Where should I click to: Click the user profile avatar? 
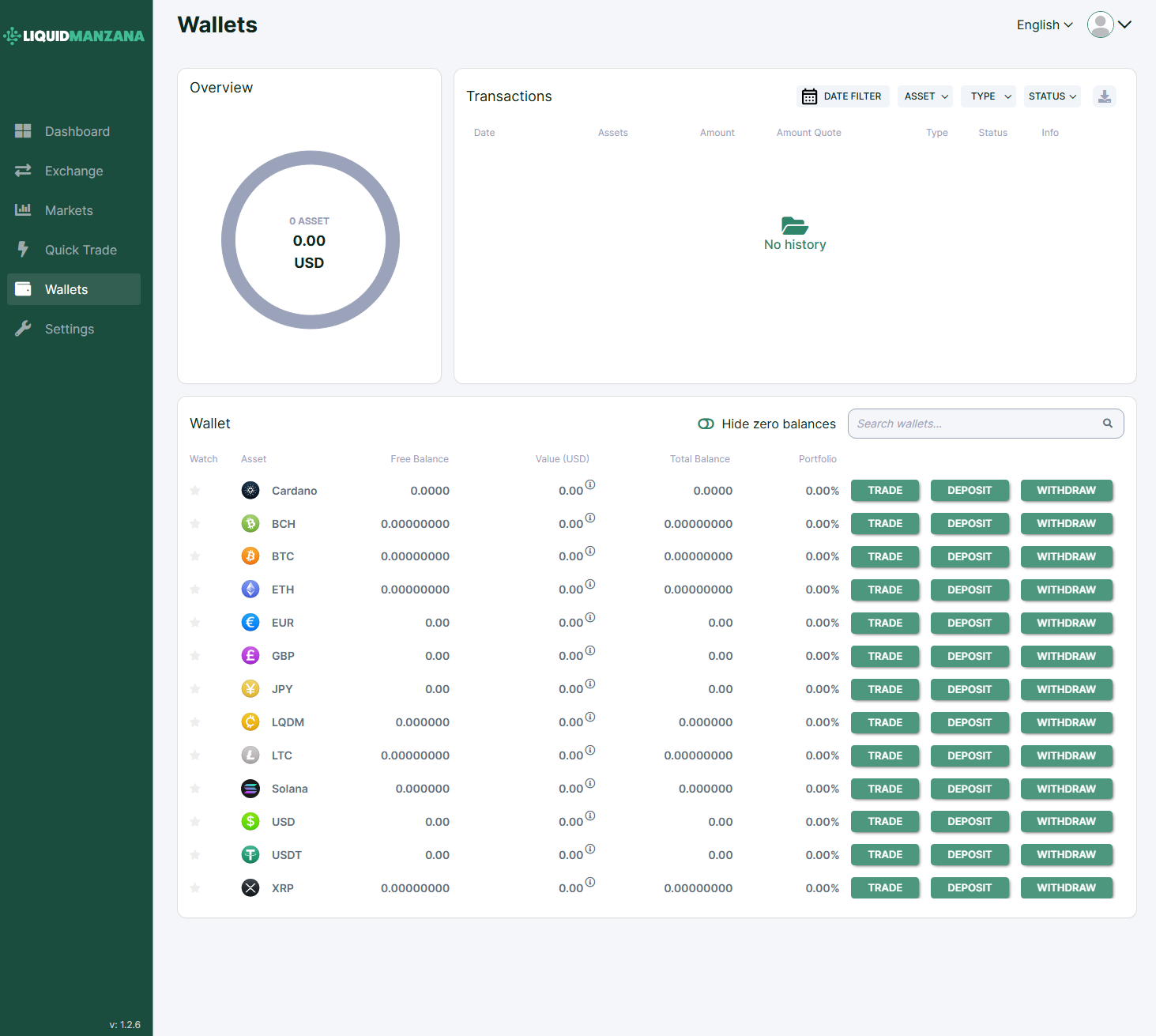(1101, 24)
